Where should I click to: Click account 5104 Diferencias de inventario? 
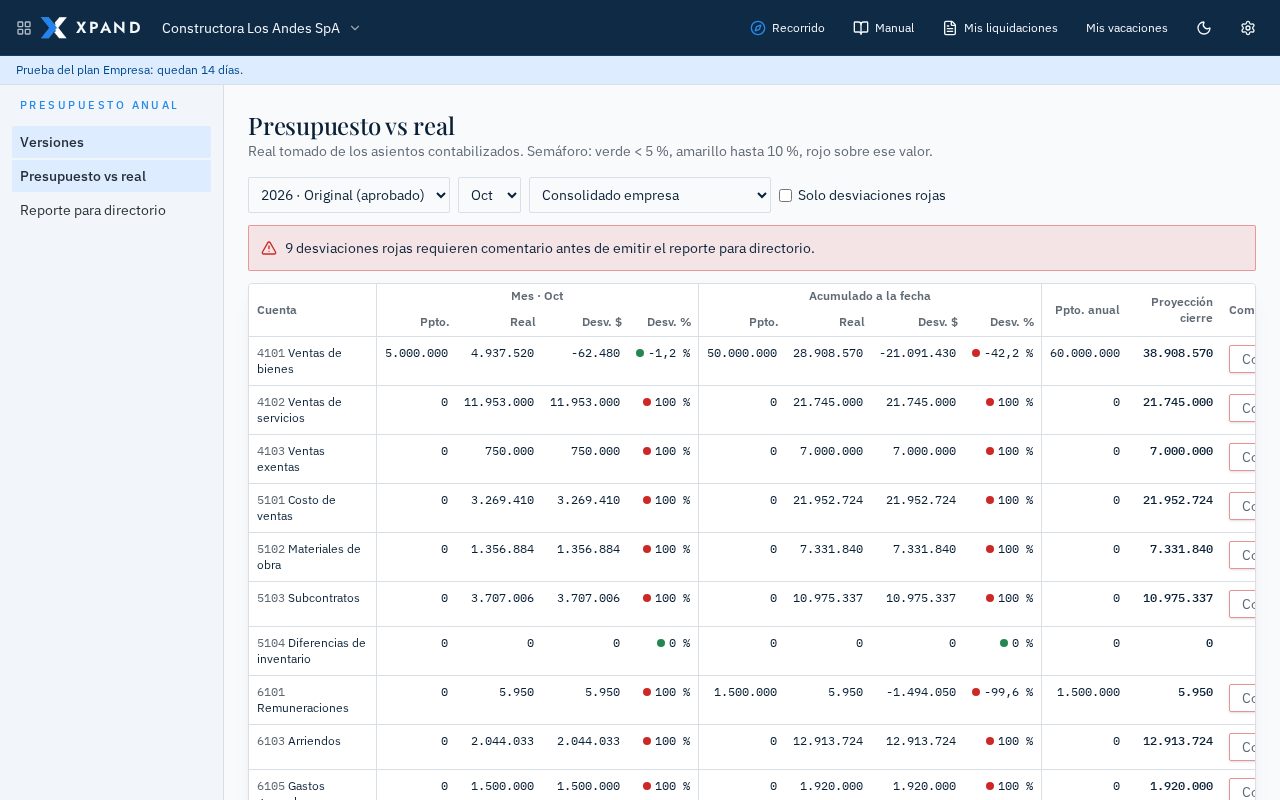pyautogui.click(x=311, y=651)
